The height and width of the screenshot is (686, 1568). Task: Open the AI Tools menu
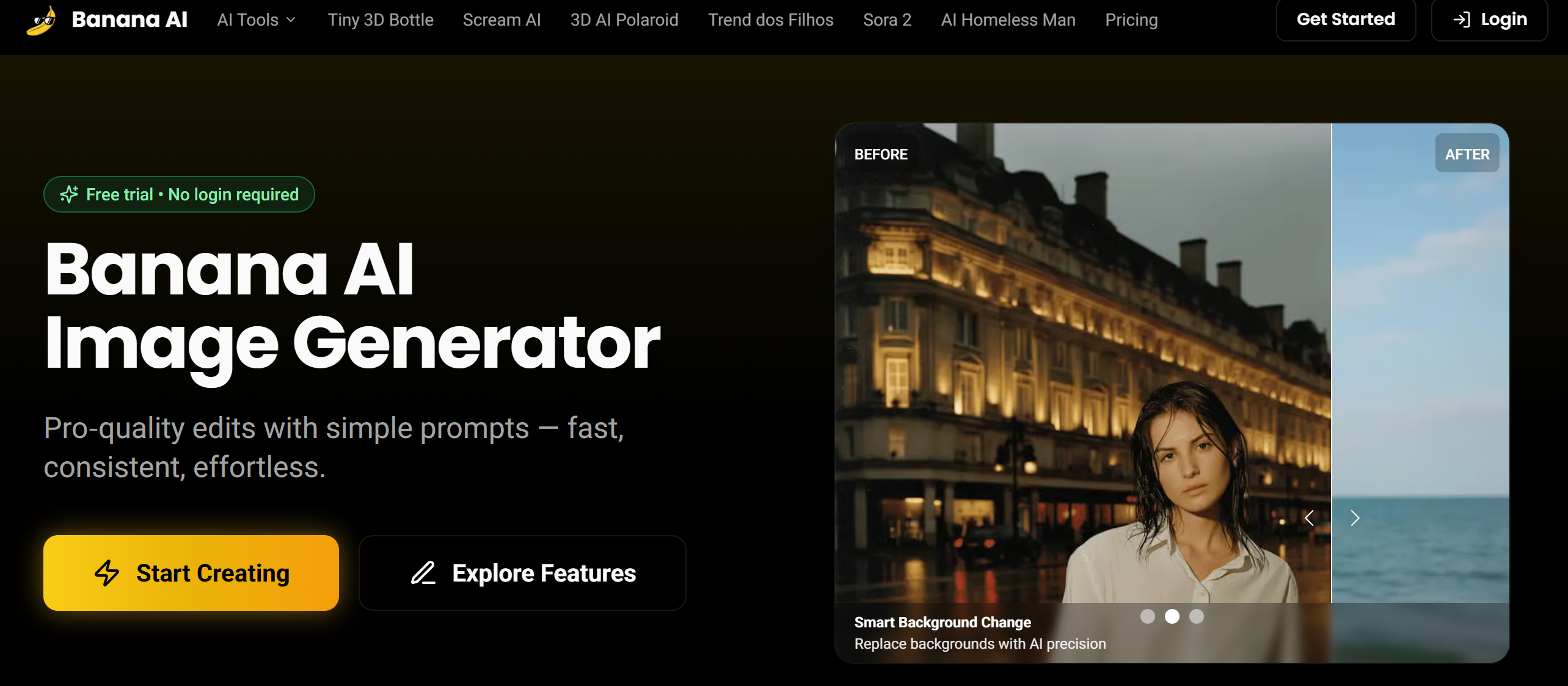[257, 20]
